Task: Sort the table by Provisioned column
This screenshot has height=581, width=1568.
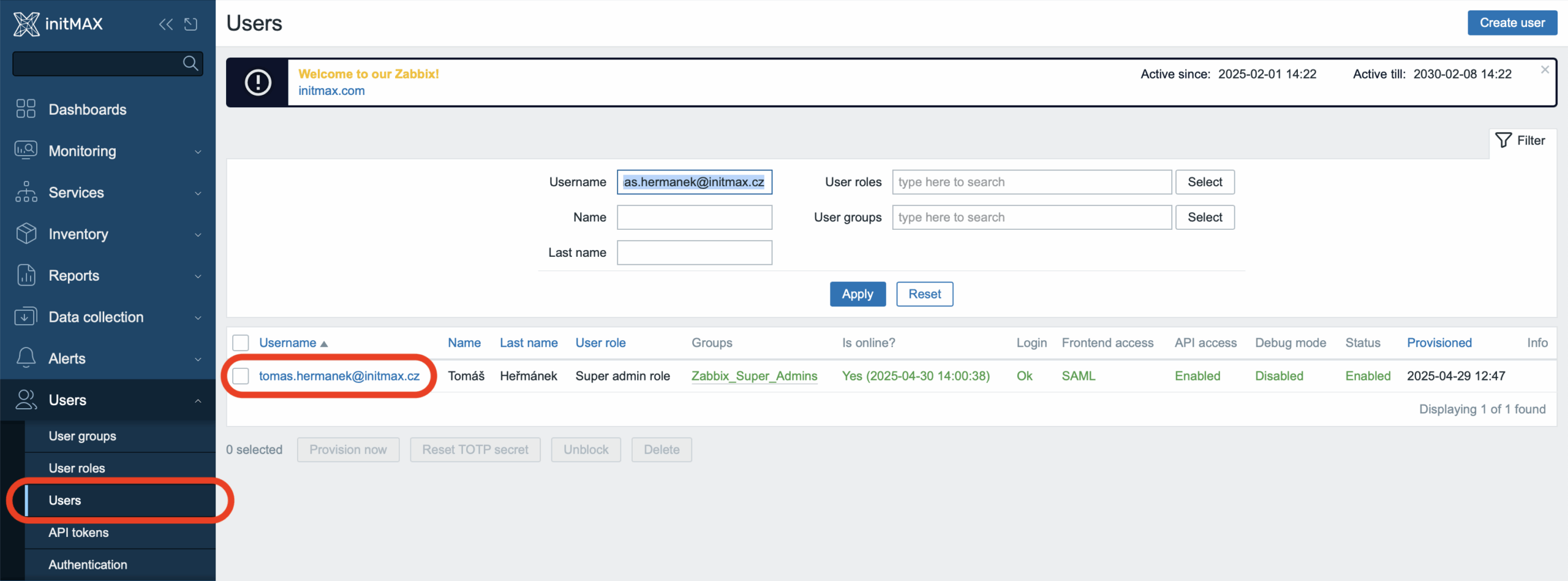Action: (1439, 343)
